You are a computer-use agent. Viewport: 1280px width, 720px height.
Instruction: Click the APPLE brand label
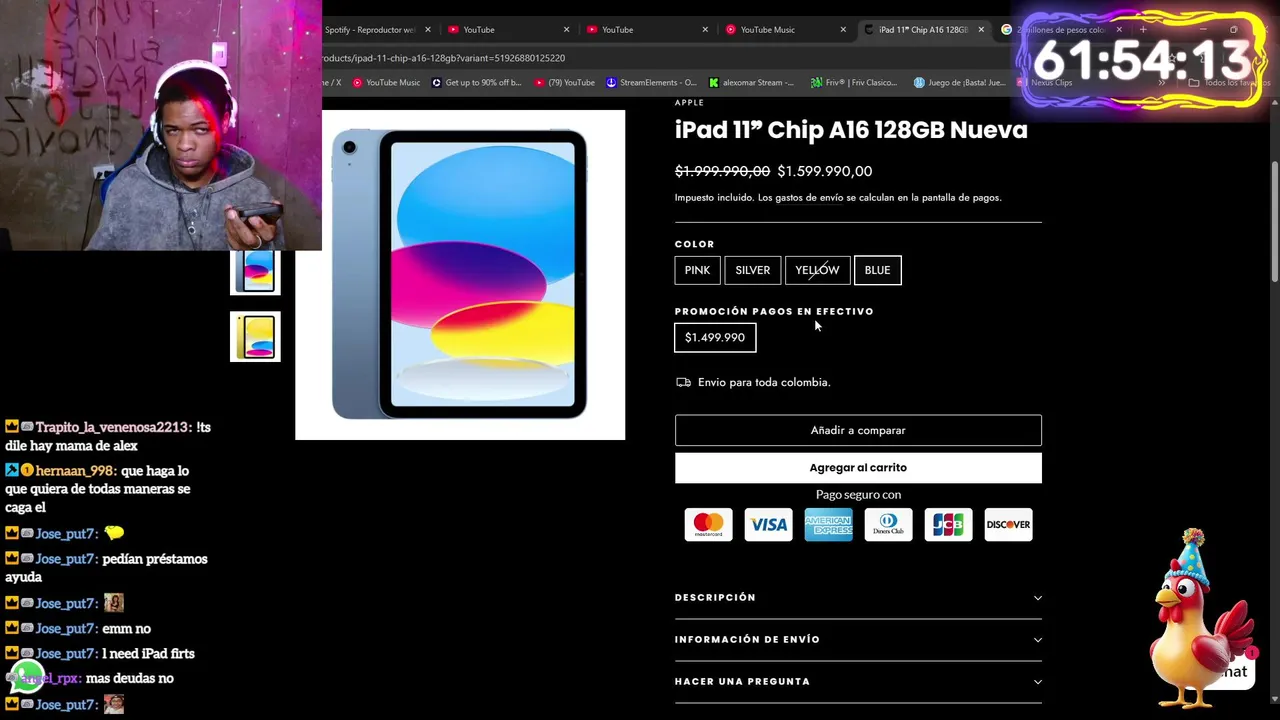[x=689, y=103]
